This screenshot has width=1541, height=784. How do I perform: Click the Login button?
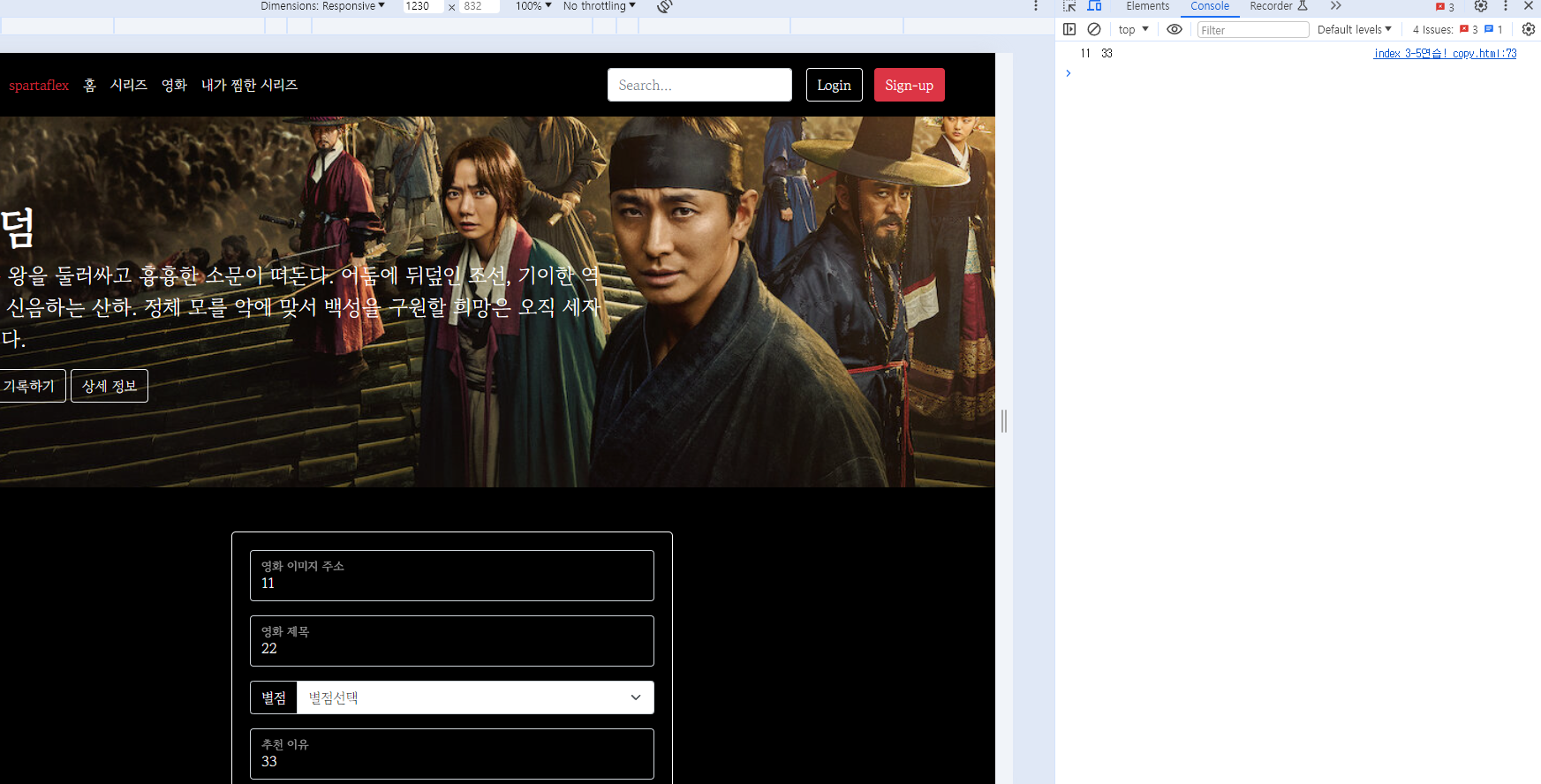click(x=834, y=85)
